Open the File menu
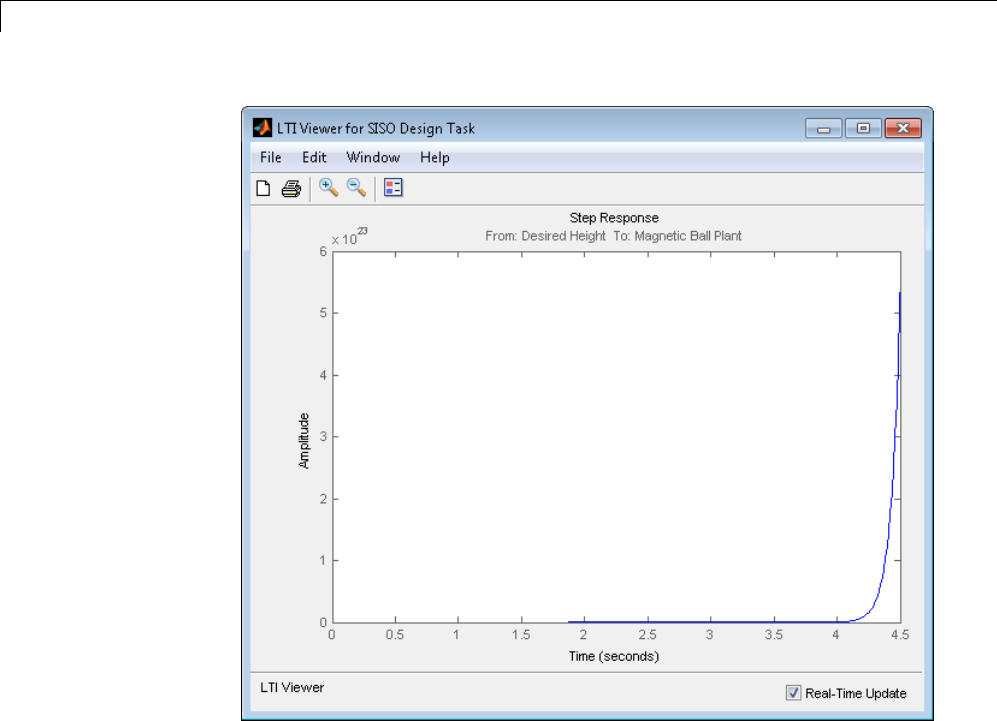Image resolution: width=997 pixels, height=721 pixels. 271,157
